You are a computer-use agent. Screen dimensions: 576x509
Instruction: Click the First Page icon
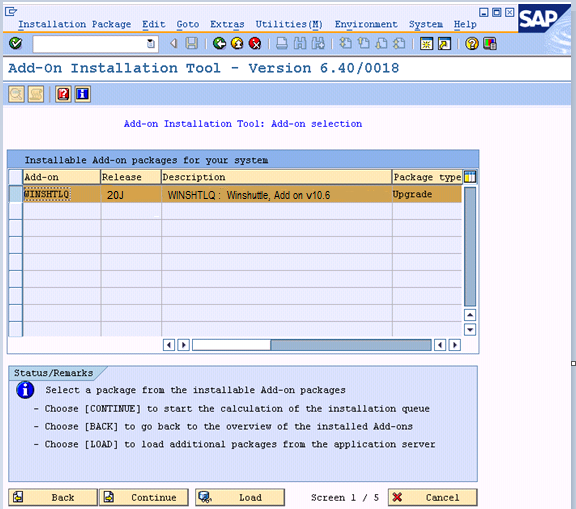[345, 44]
